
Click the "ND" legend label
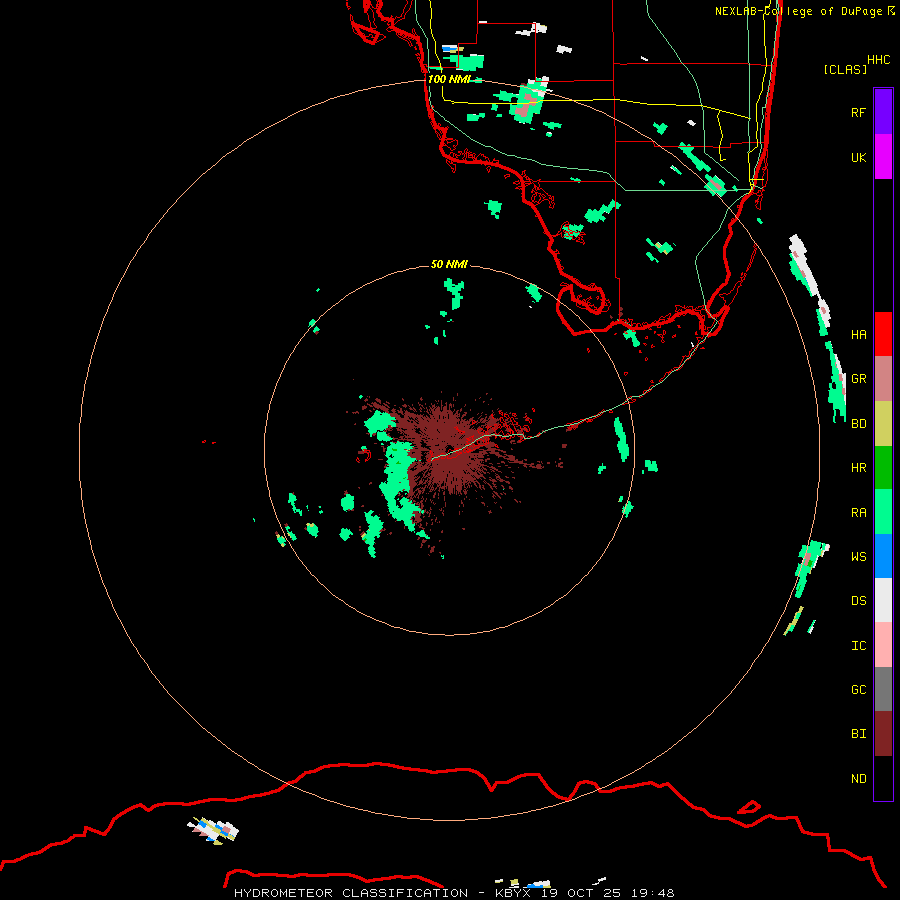(x=858, y=779)
